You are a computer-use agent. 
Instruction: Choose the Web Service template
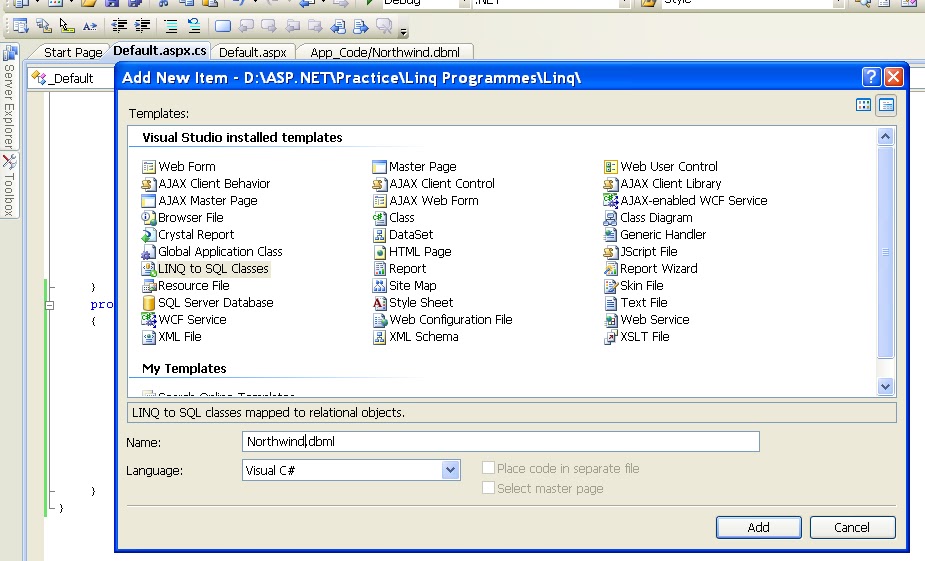[x=647, y=320]
